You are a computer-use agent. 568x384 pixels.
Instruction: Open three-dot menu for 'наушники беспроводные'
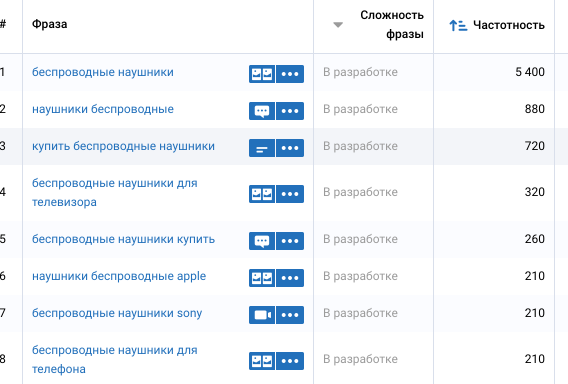290,111
